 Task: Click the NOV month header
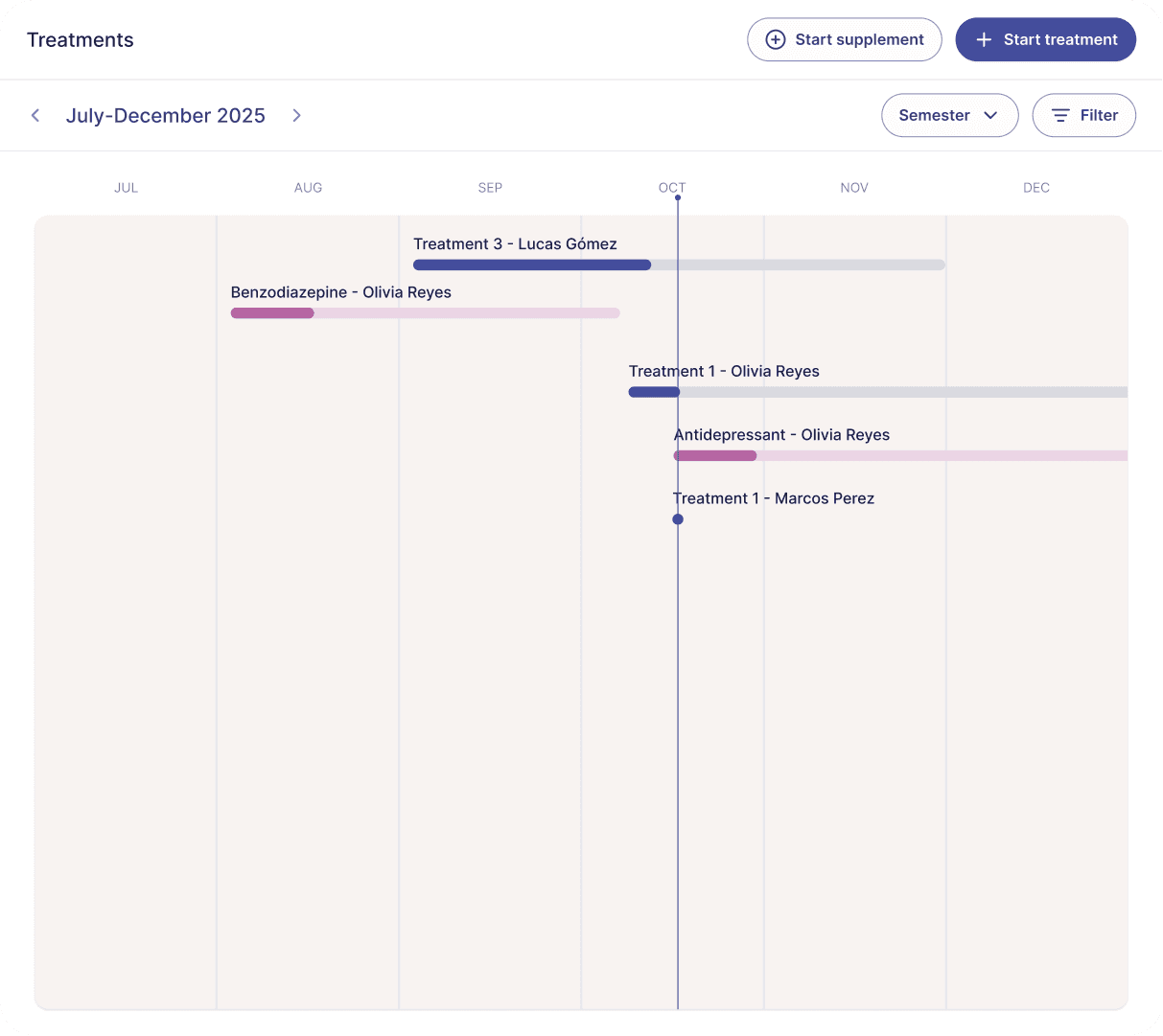[854, 188]
